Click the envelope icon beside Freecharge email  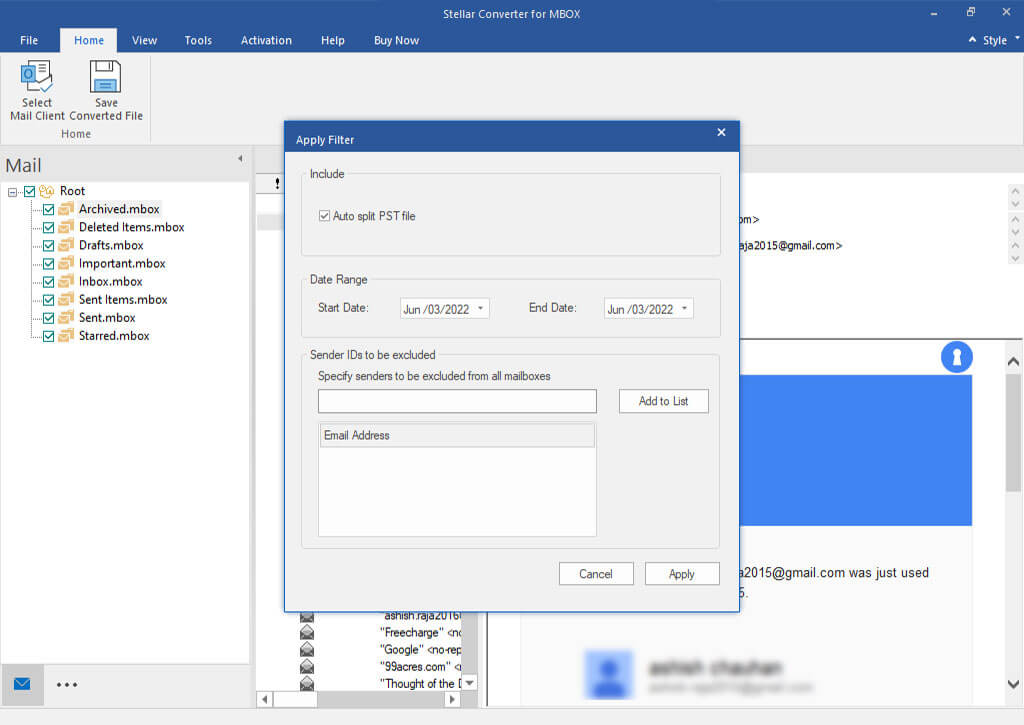pyautogui.click(x=307, y=632)
